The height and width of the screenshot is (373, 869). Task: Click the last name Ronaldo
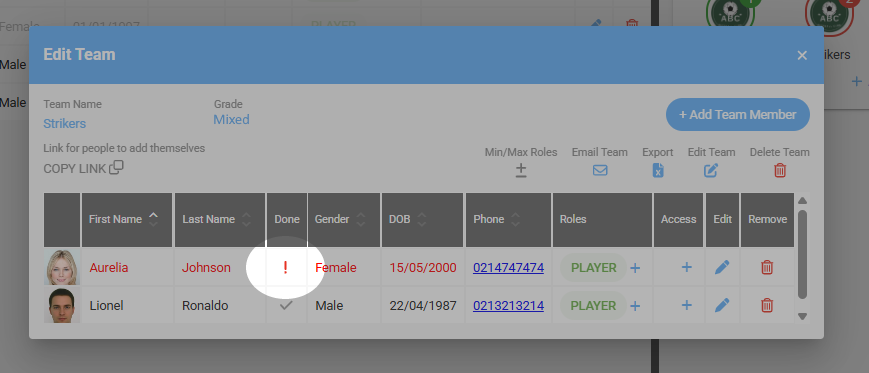click(205, 305)
